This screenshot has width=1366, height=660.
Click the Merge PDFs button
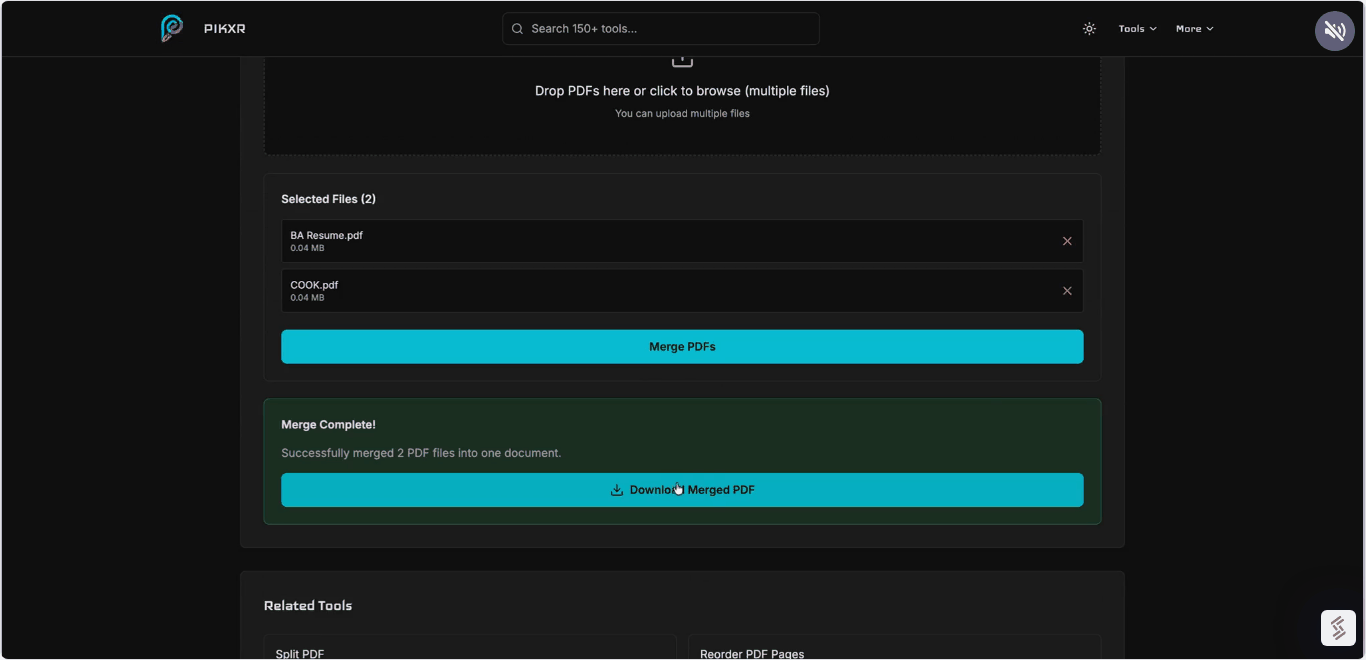point(682,346)
